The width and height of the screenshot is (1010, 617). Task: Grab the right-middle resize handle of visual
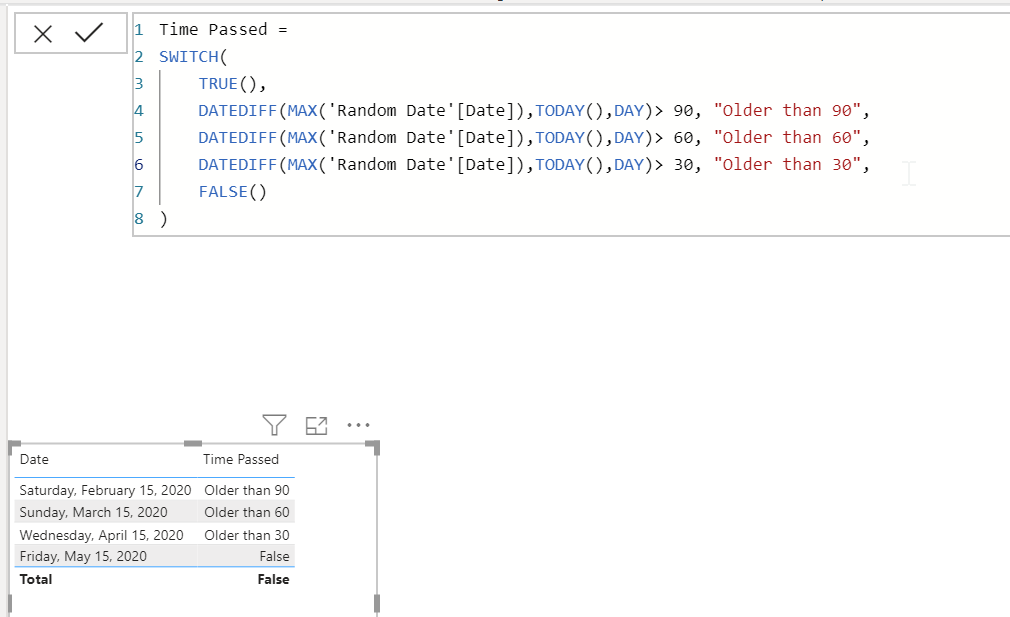(377, 603)
